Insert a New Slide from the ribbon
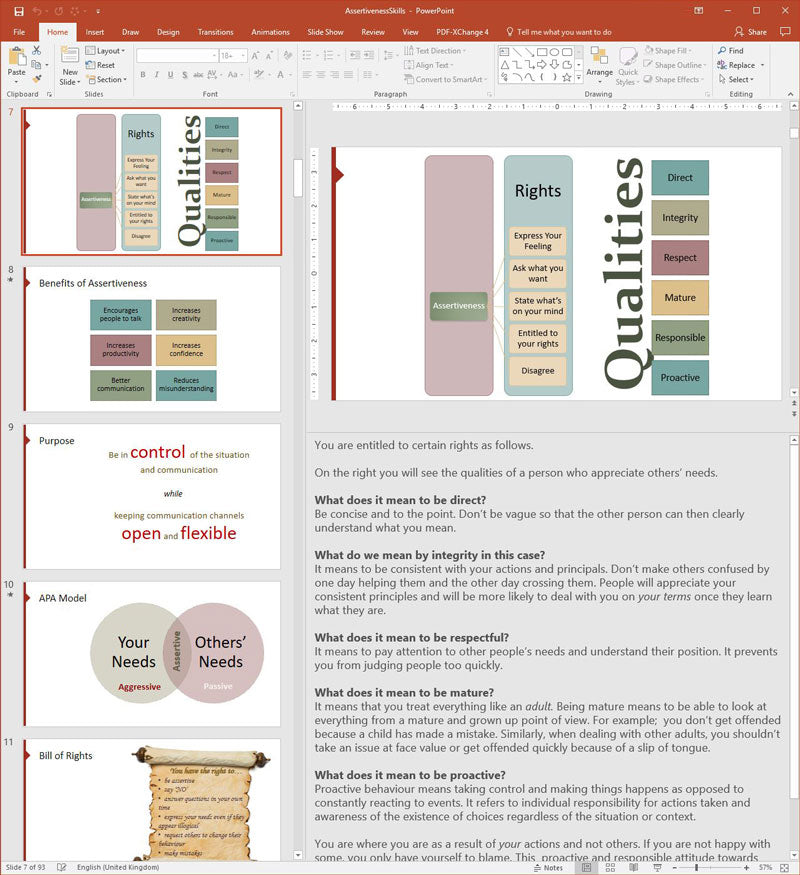The width and height of the screenshot is (800, 875). pyautogui.click(x=70, y=66)
